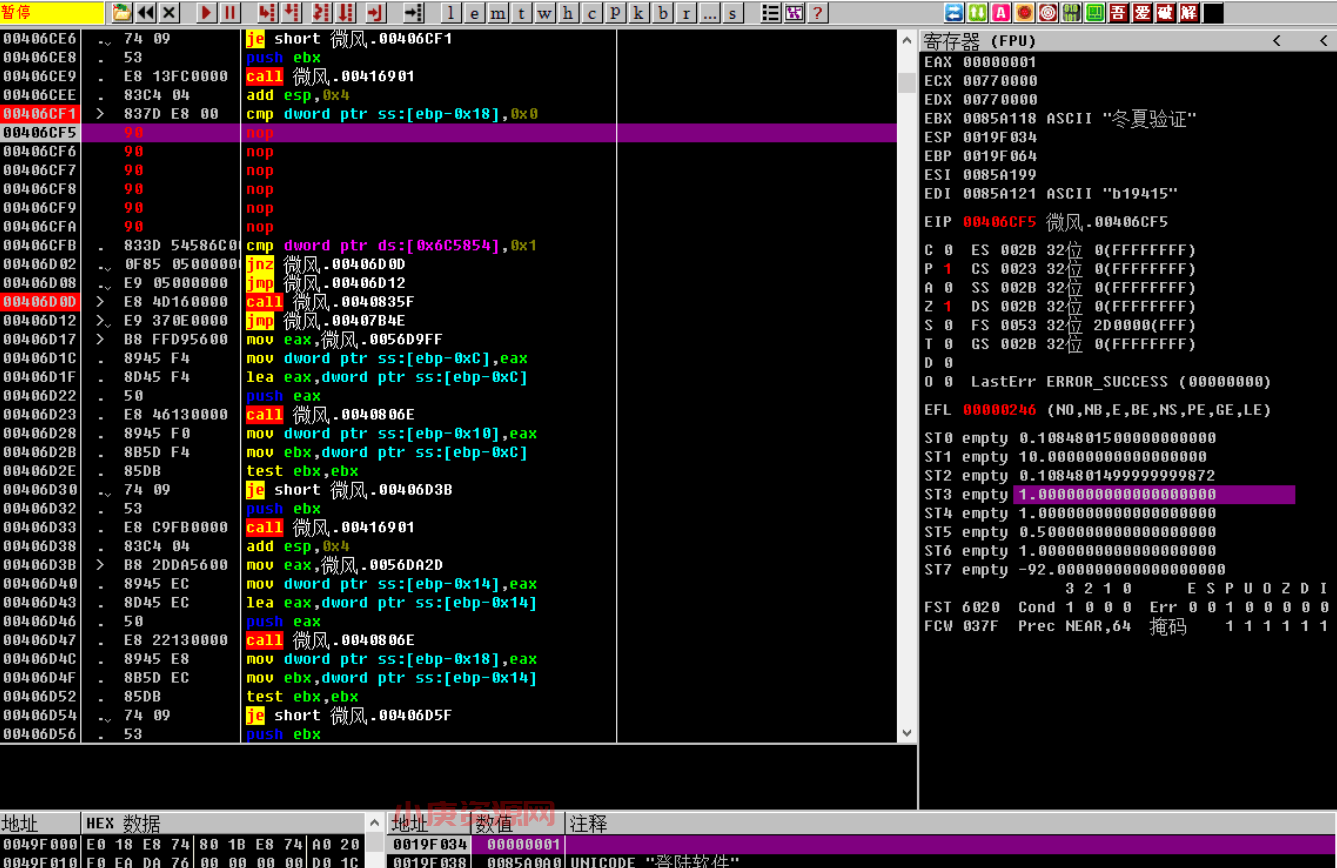
Task: Pause execution with the red pause icon
Action: (x=230, y=13)
